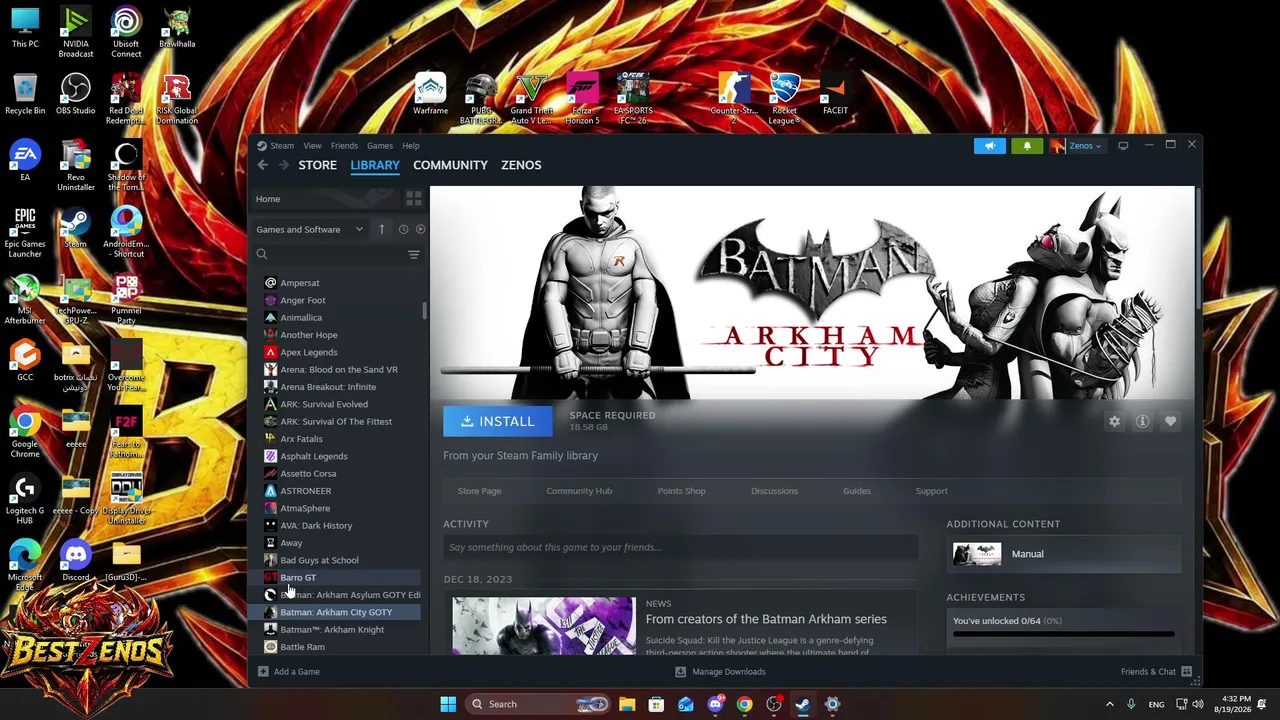Open the Windows Start menu
Image resolution: width=1280 pixels, height=720 pixels.
click(448, 704)
